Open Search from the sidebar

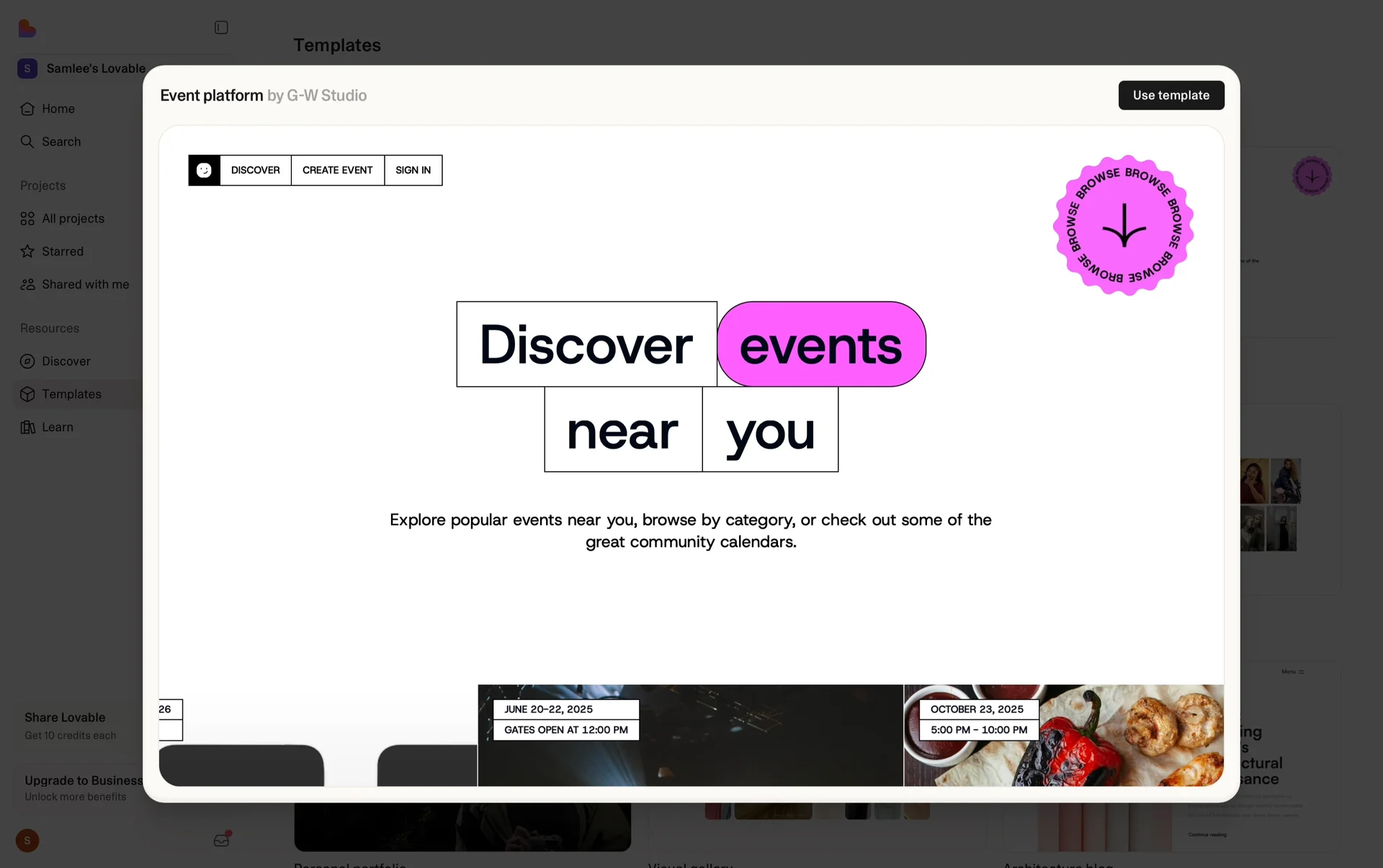pos(61,142)
